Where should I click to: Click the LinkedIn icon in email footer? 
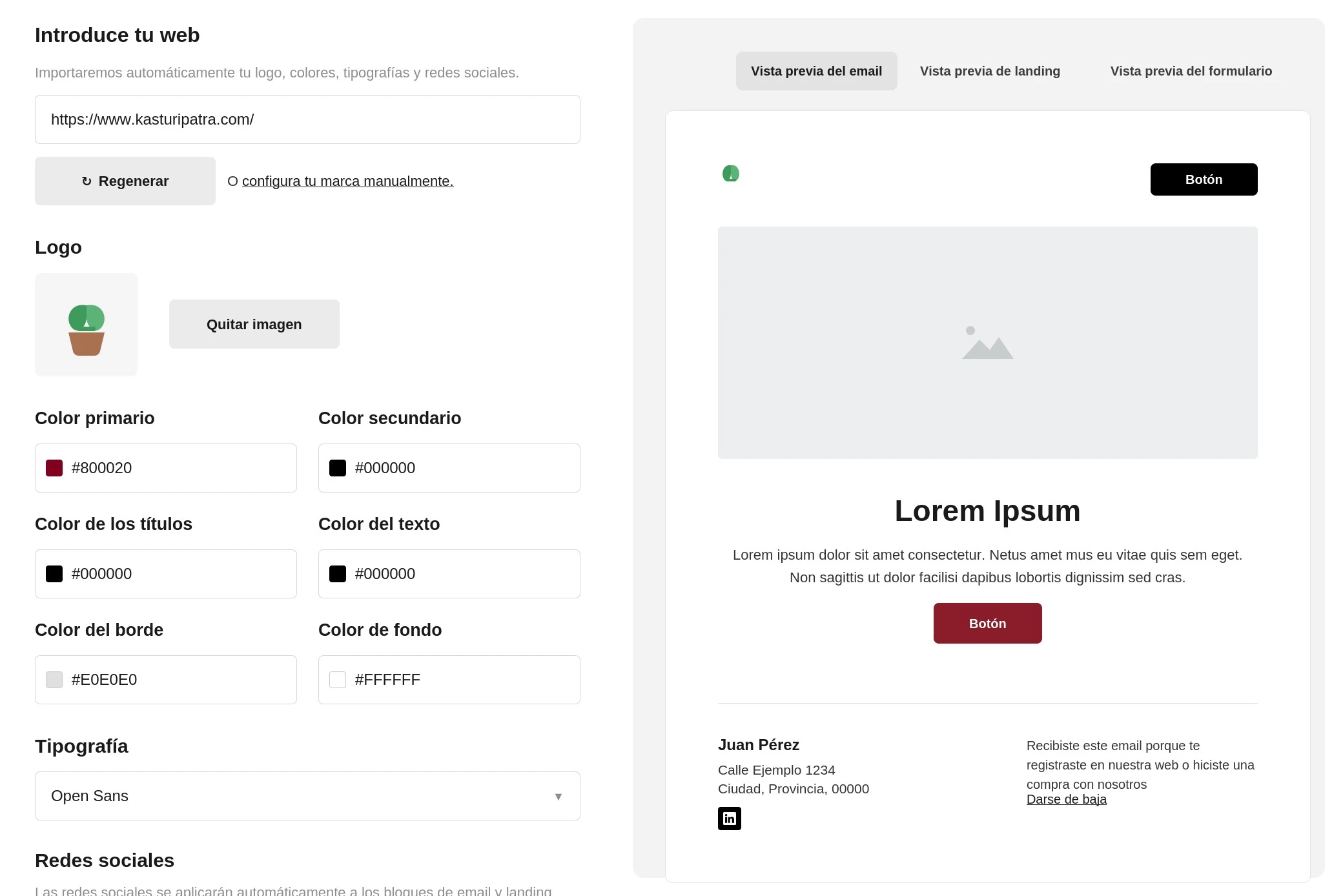(729, 818)
